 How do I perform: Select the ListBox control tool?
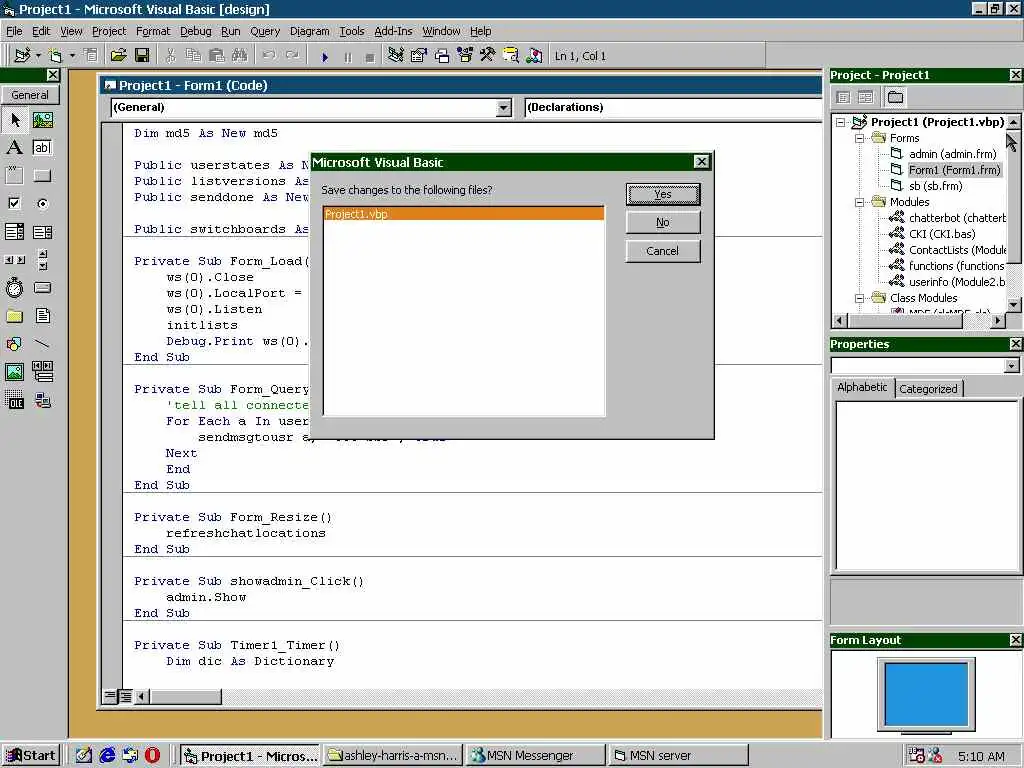pyautogui.click(x=42, y=232)
